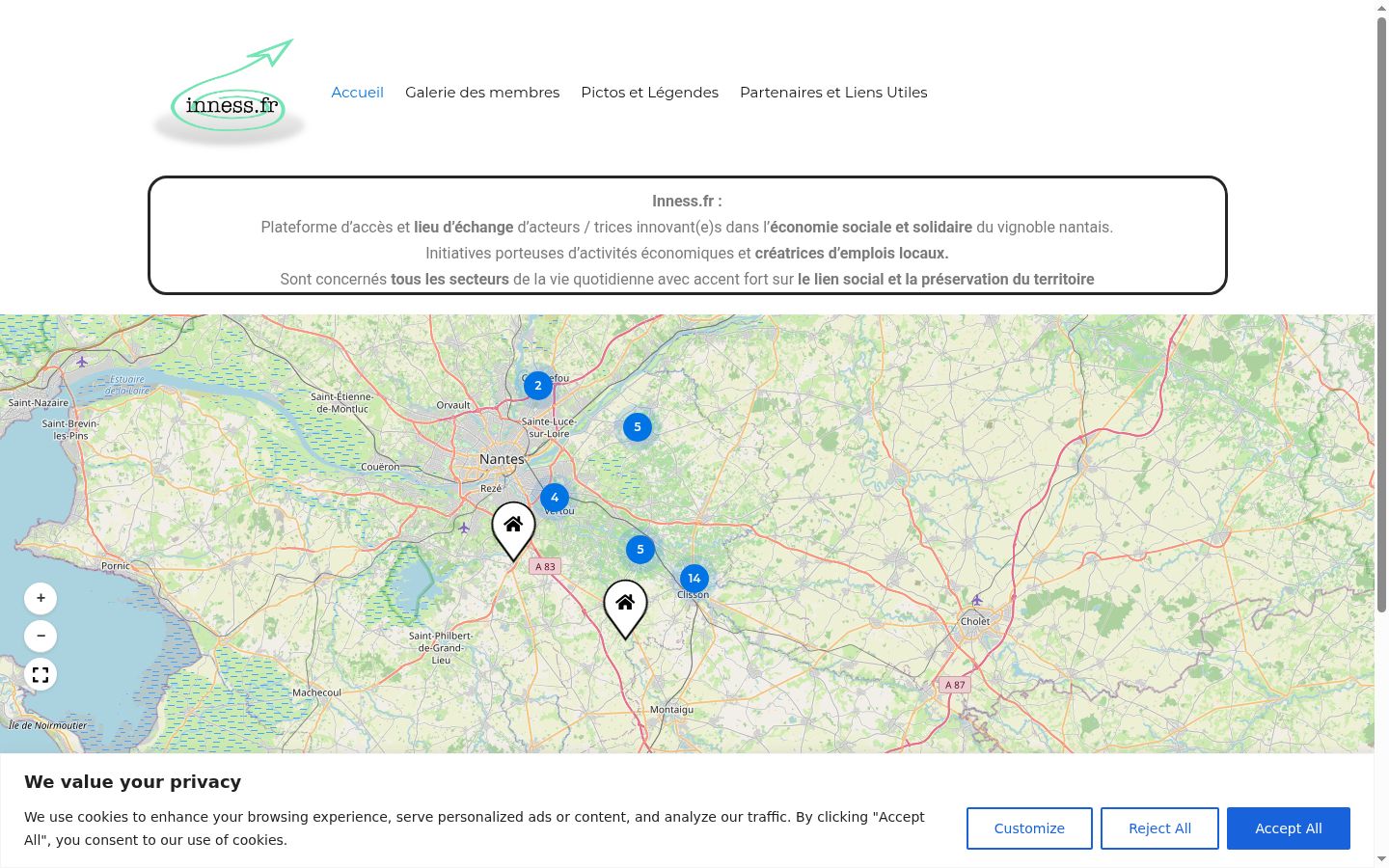Open Pictos et Légendes page
Viewport: 1389px width, 868px height.
pyautogui.click(x=650, y=93)
